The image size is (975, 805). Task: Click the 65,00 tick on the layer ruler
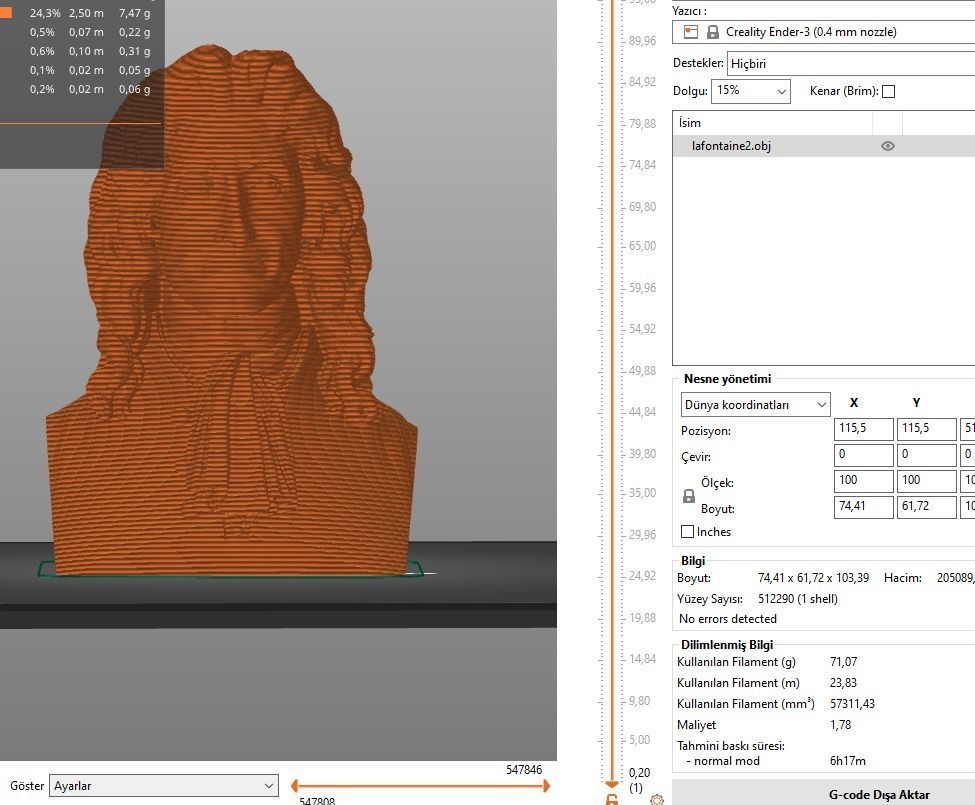click(x=642, y=246)
